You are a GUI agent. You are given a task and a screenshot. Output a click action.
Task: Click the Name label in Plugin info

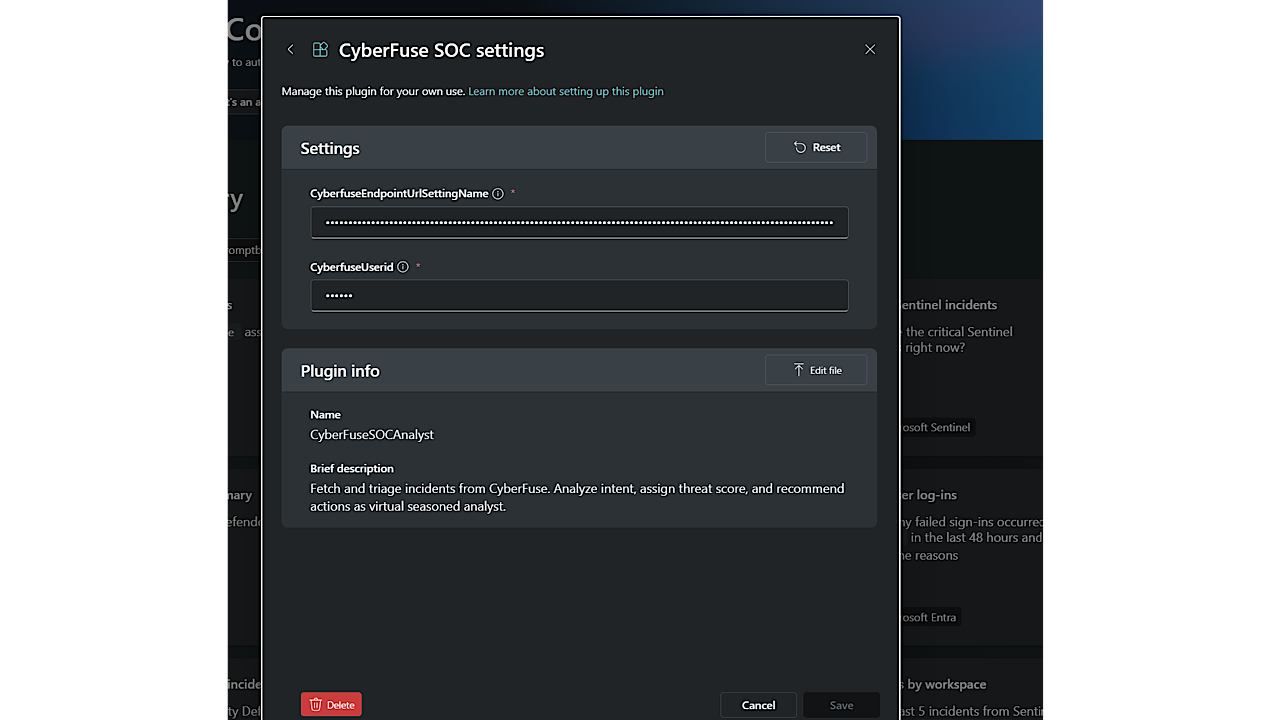tap(325, 414)
